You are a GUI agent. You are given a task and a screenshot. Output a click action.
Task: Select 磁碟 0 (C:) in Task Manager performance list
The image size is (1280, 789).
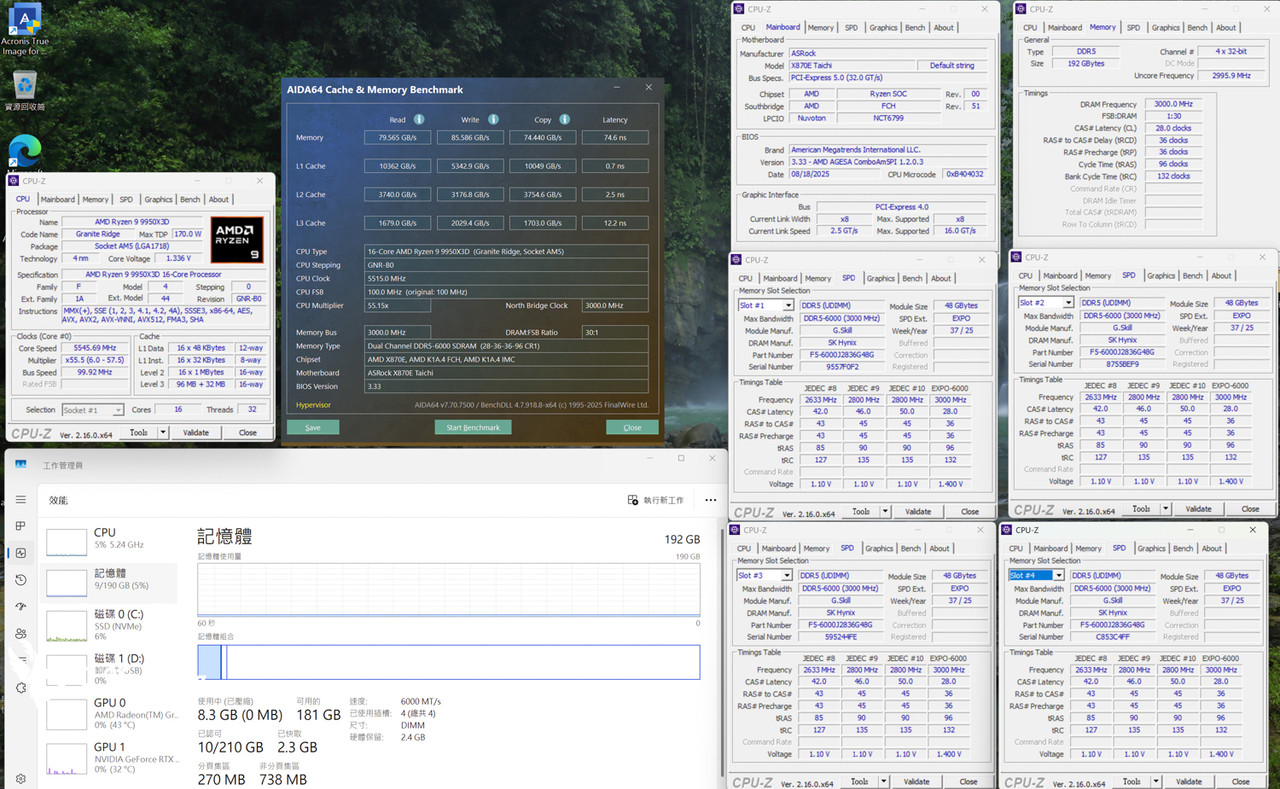point(110,624)
